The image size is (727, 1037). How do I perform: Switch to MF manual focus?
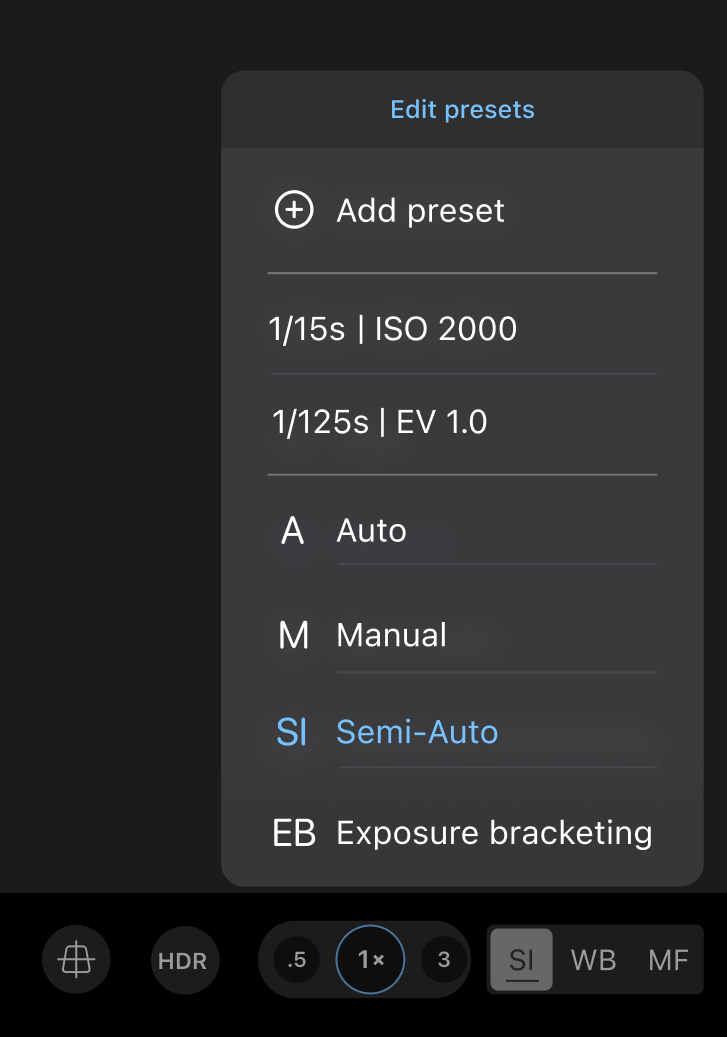click(668, 959)
